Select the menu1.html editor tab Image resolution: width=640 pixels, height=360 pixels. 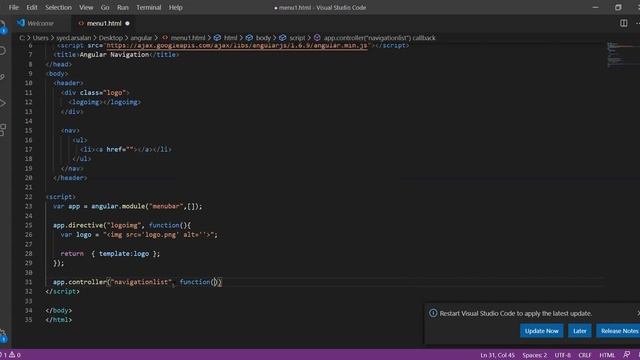tap(104, 23)
